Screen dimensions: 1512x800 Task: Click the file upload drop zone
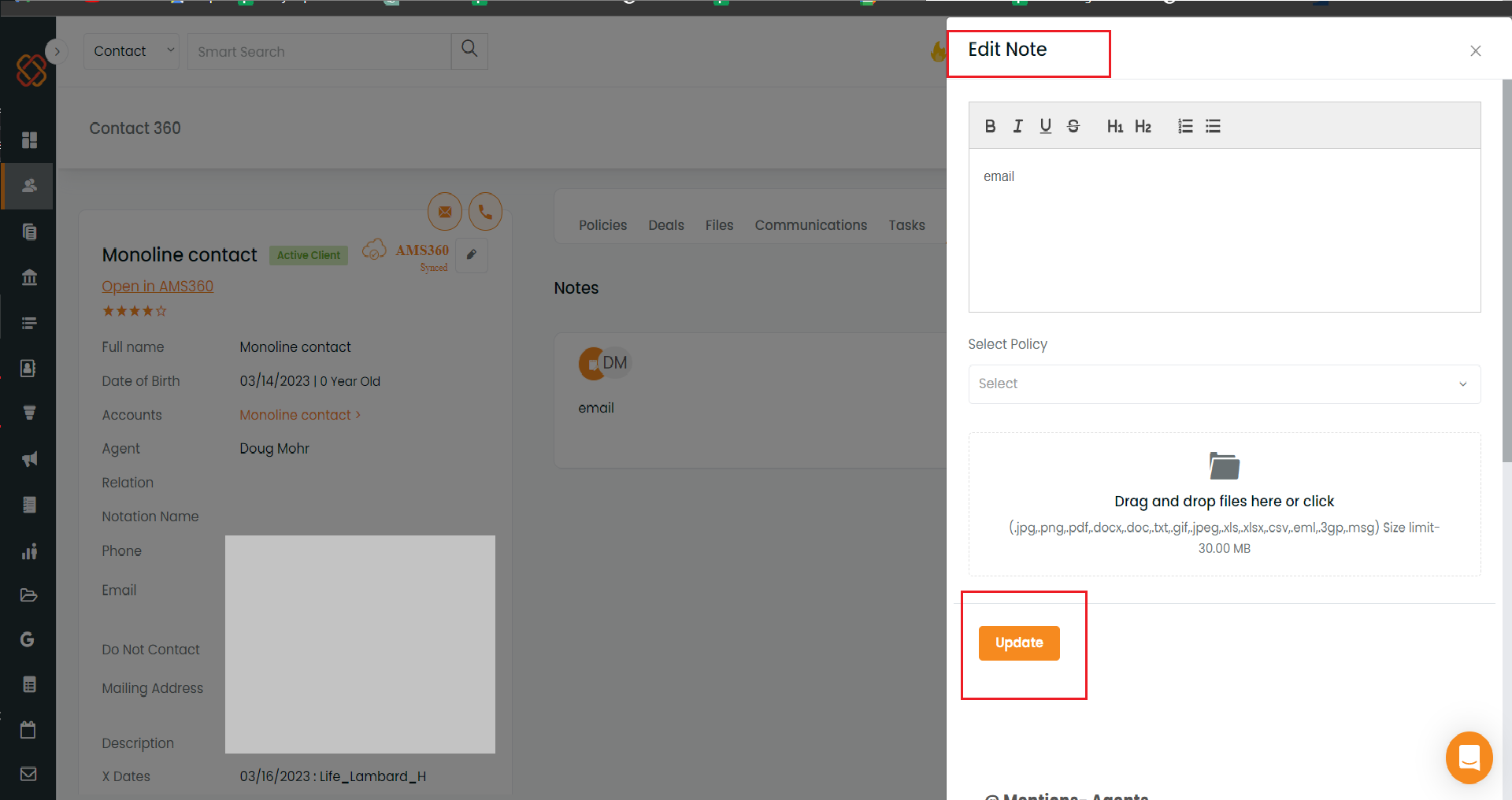1224,504
